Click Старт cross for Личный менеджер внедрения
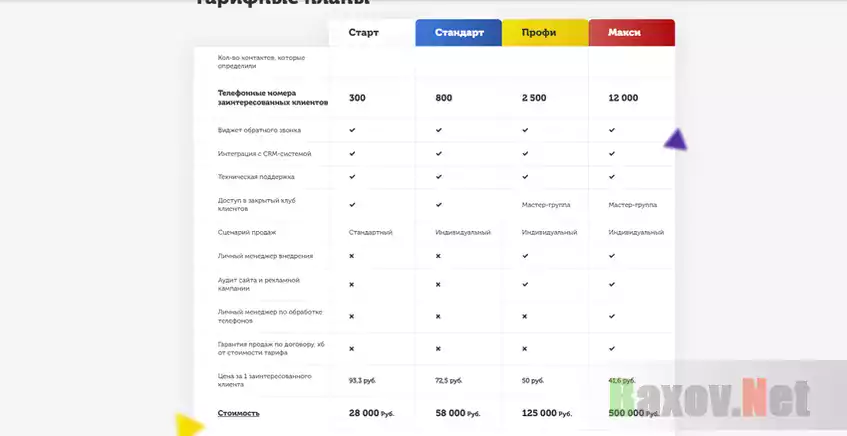Viewport: 847px width, 436px height. point(352,256)
